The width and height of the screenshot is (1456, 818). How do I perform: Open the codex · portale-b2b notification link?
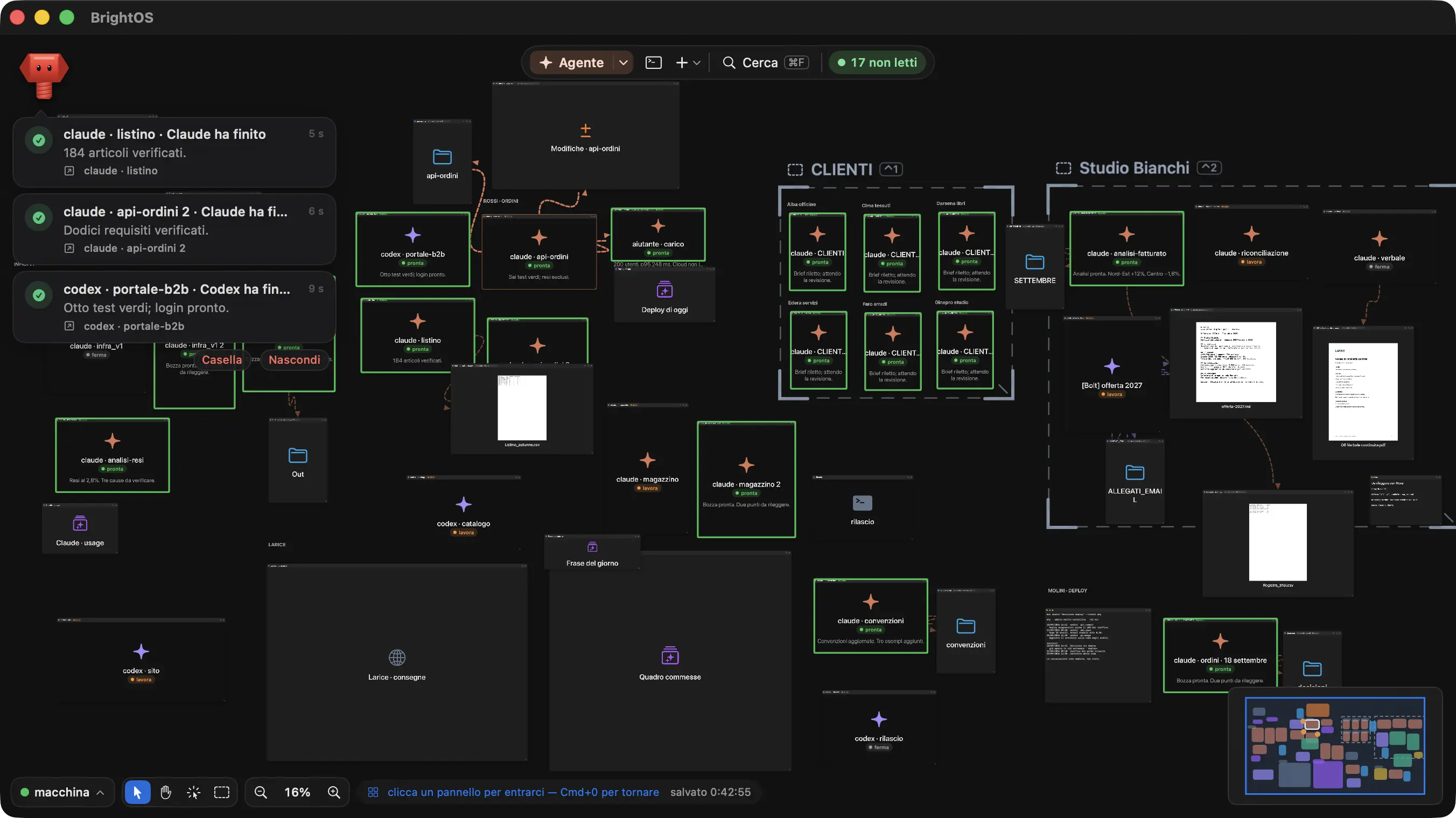click(x=124, y=326)
